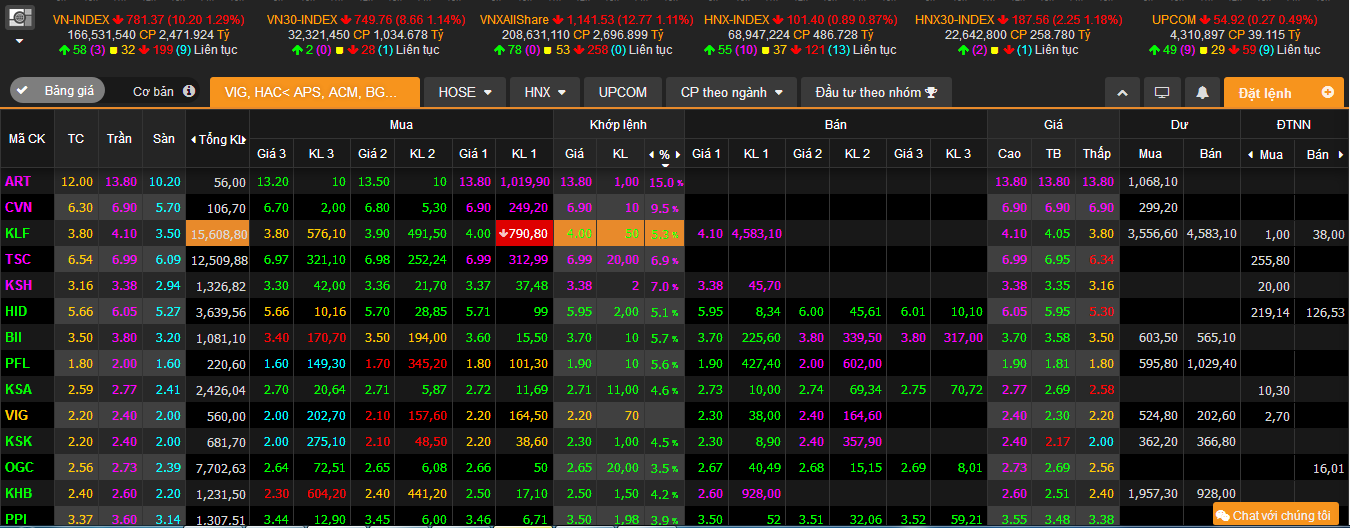Click VN30-INDEX index label
This screenshot has width=1350, height=528.
[x=302, y=20]
